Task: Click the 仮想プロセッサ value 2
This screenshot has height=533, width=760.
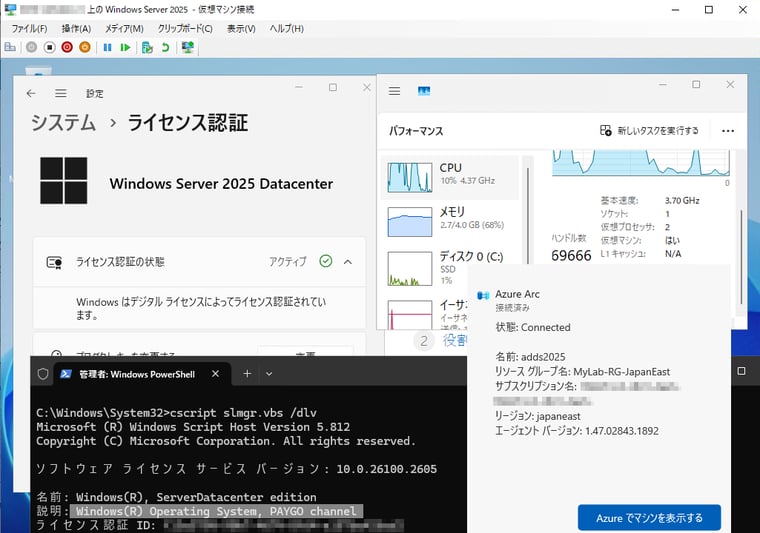Action: pos(667,227)
